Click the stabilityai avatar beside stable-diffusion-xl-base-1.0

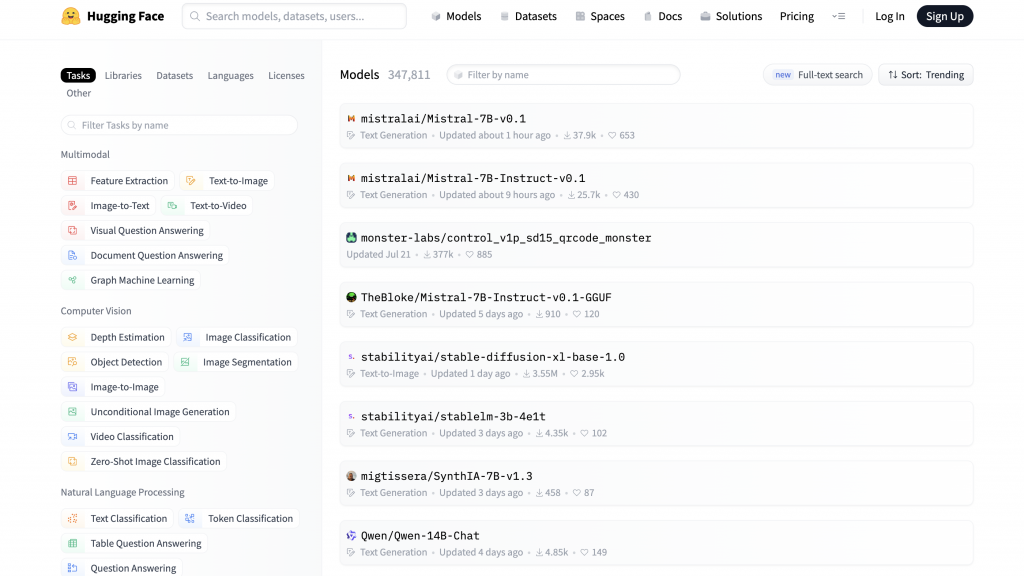click(351, 357)
